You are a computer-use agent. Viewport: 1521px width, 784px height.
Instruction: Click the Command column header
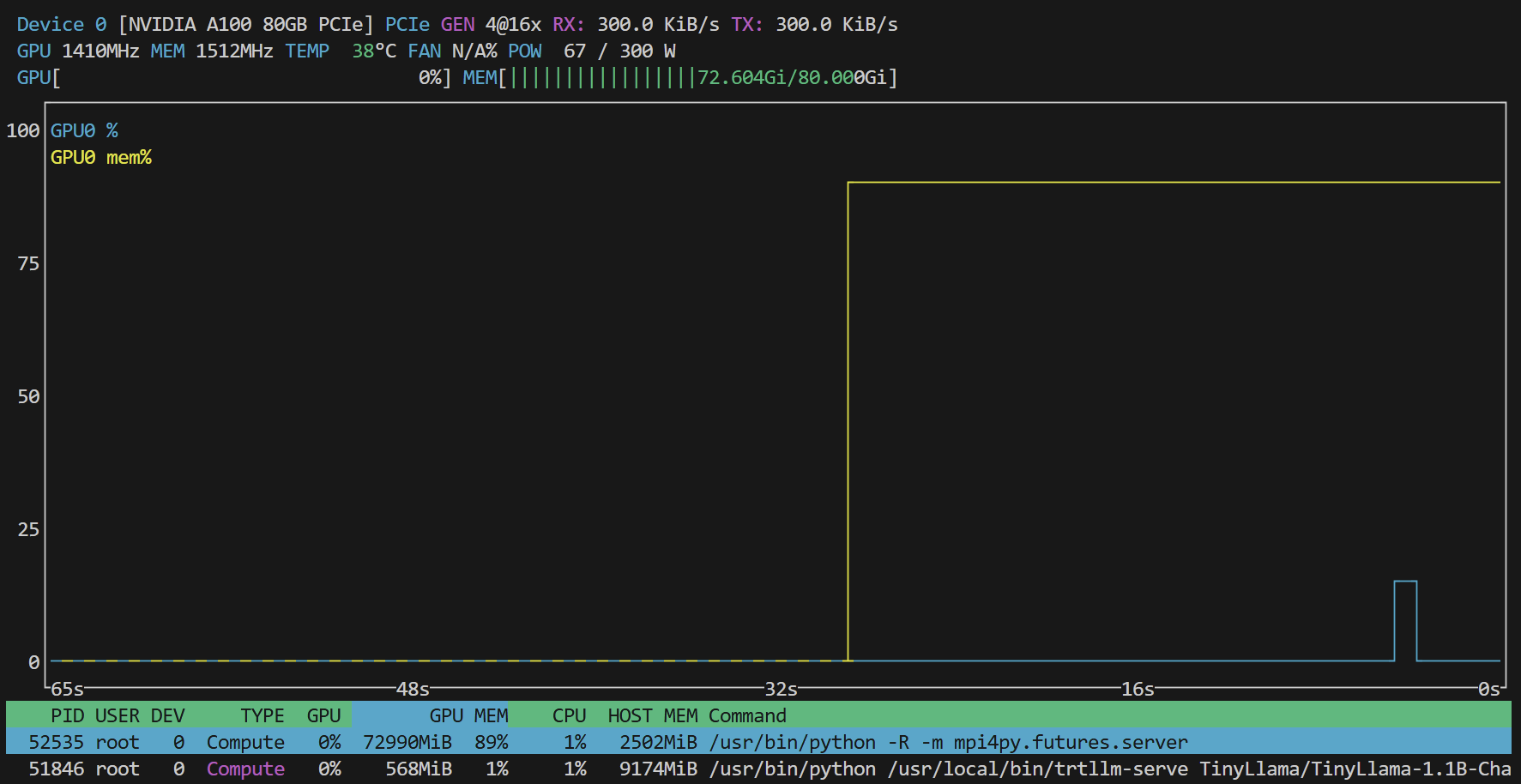point(747,715)
